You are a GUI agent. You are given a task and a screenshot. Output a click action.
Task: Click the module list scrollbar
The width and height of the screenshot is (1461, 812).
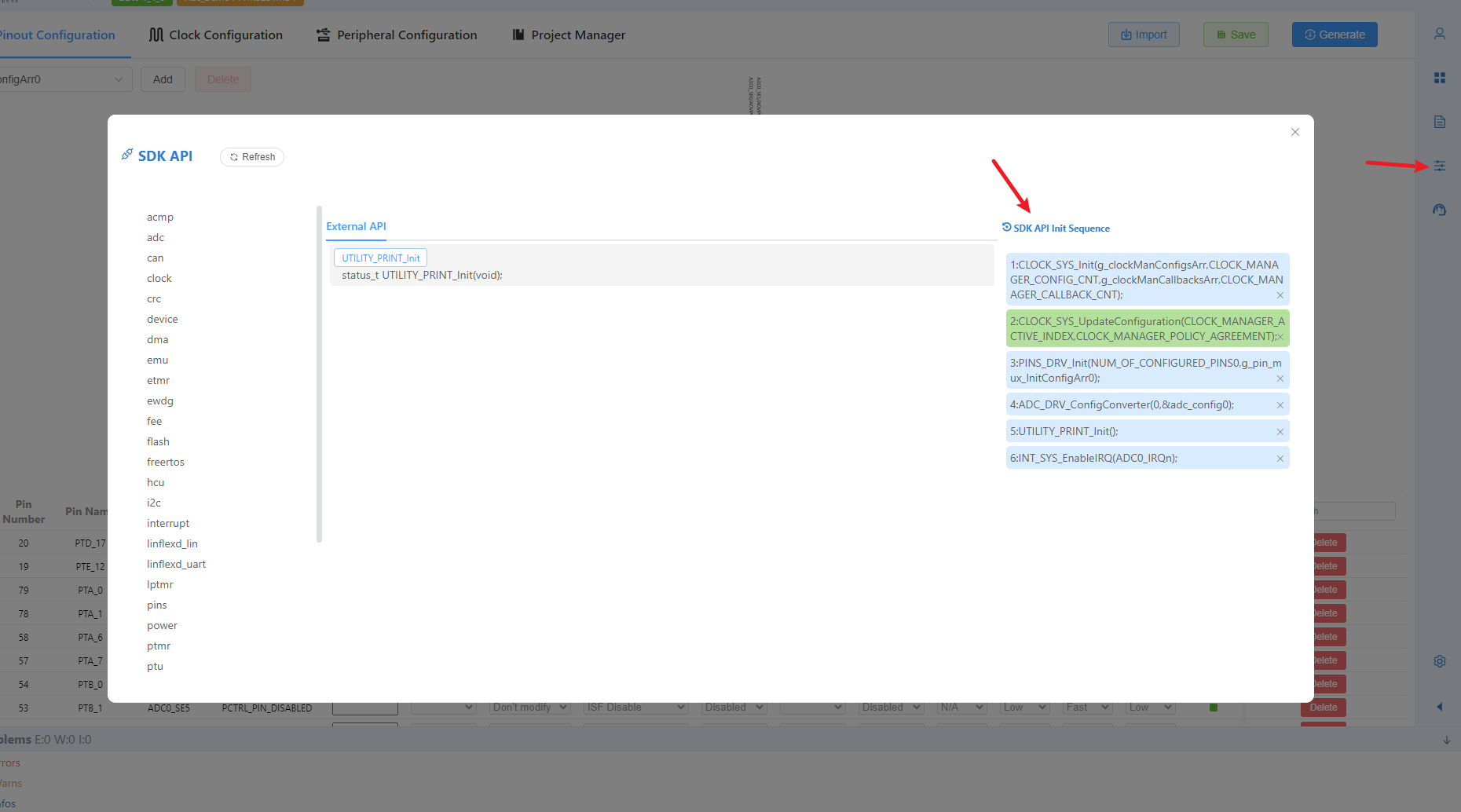click(319, 374)
